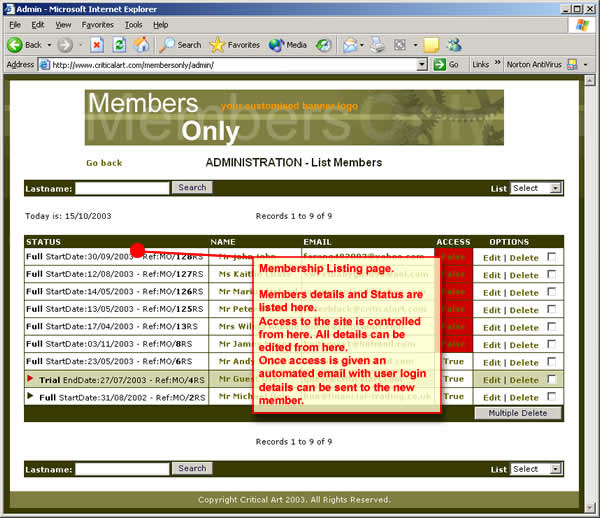Open Norton AntiVirus dropdown arrow
The width and height of the screenshot is (600, 518).
click(585, 65)
